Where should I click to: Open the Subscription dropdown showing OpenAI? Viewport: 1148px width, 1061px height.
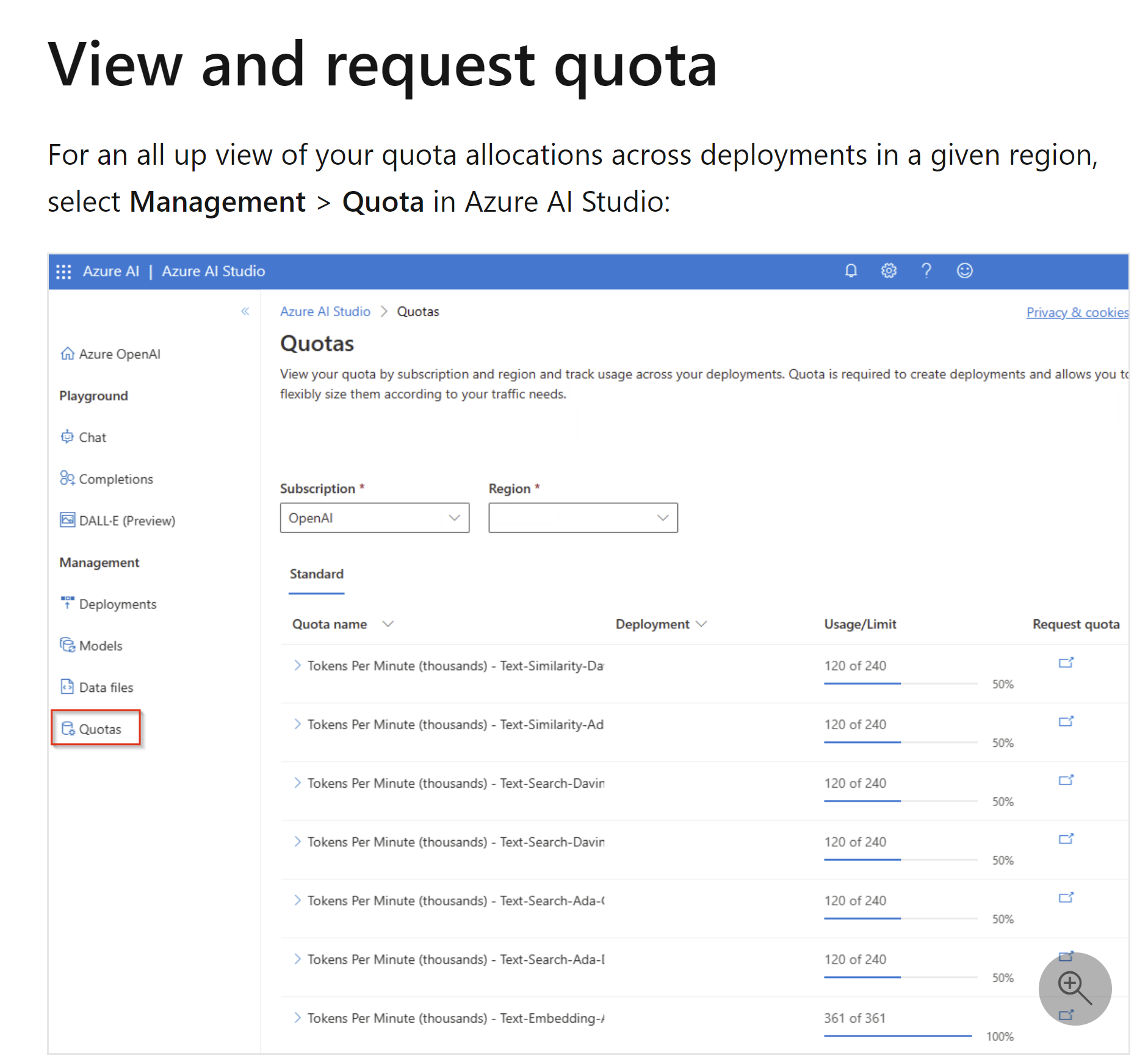pos(374,518)
